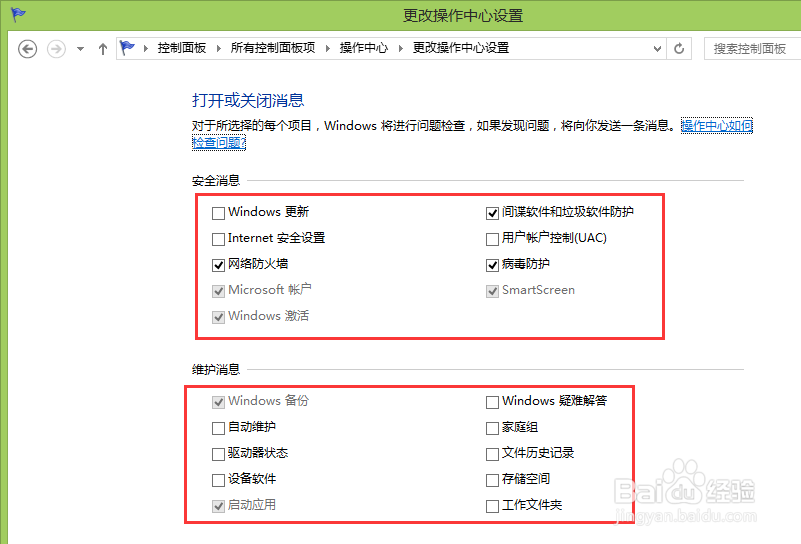Click the greyed Microsoft 帐户 checkbox

(218, 291)
